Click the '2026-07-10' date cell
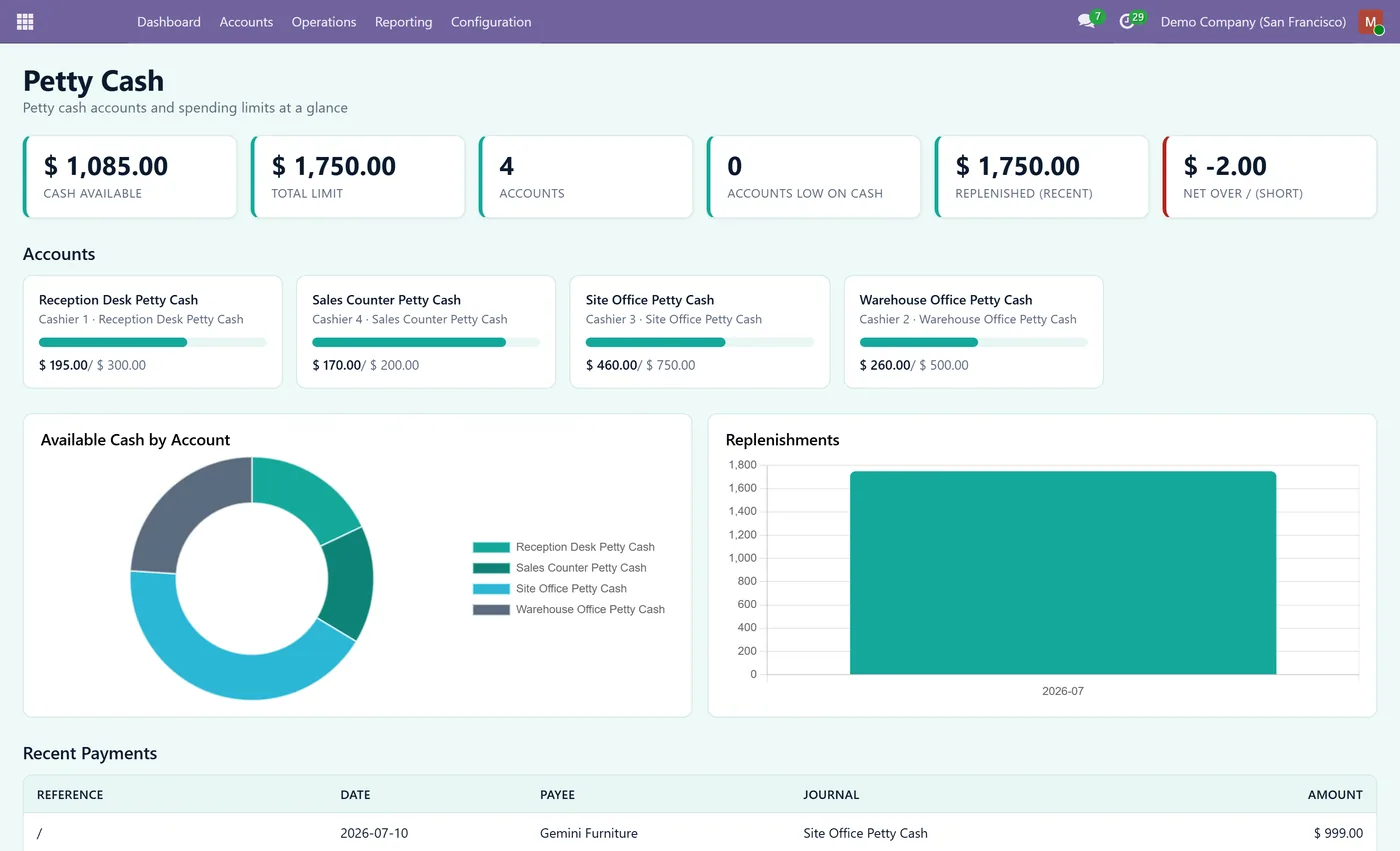Viewport: 1400px width, 851px height. [x=374, y=833]
